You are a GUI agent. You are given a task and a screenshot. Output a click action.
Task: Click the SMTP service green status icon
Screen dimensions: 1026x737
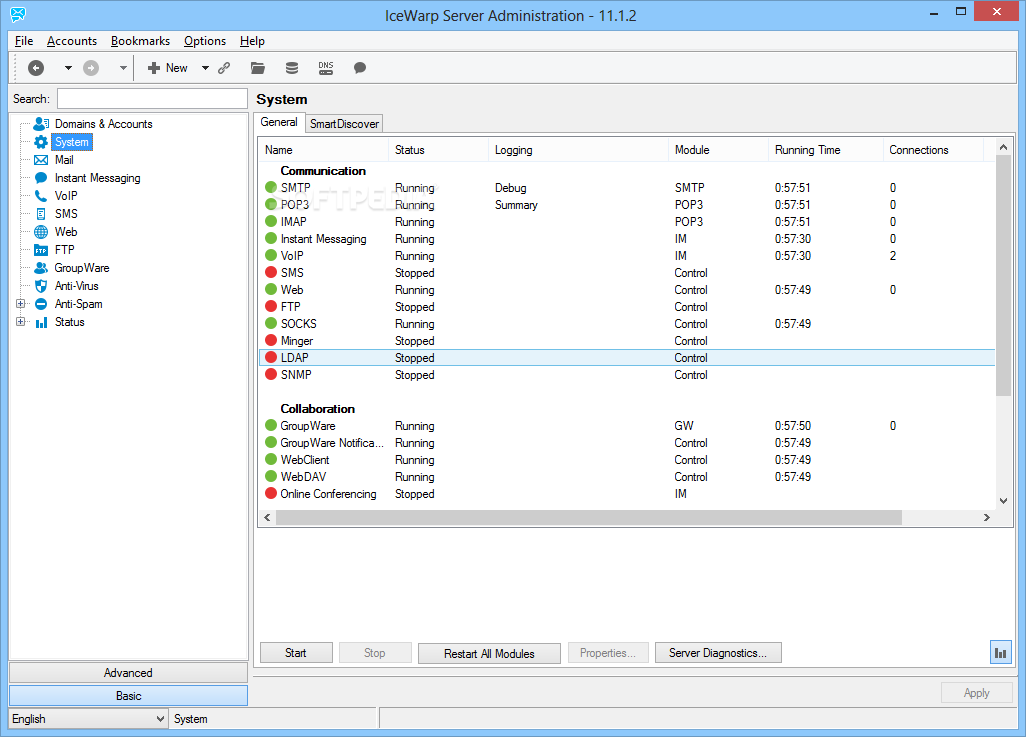[x=271, y=187]
